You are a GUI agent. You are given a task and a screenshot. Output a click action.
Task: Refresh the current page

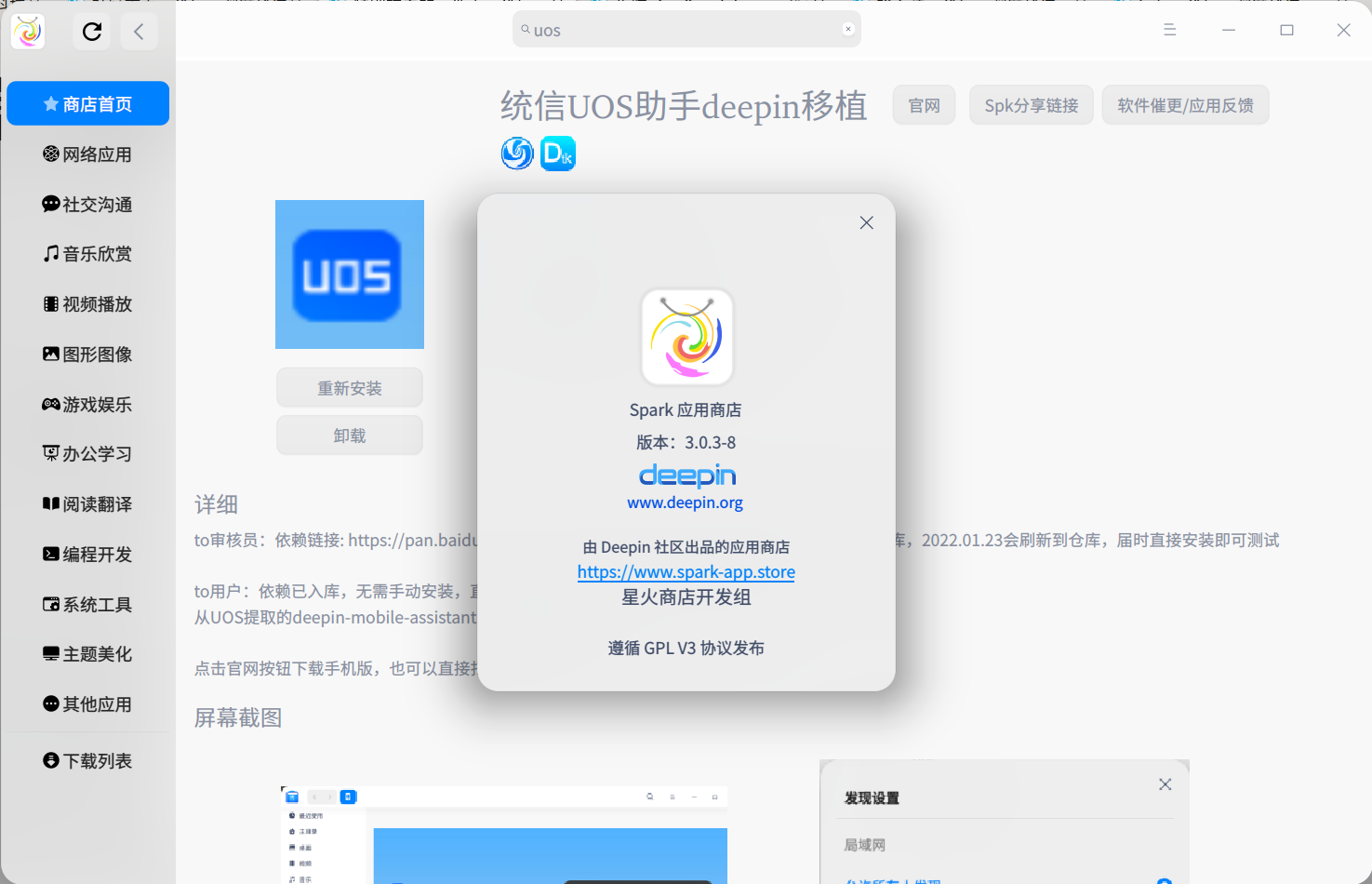(91, 31)
